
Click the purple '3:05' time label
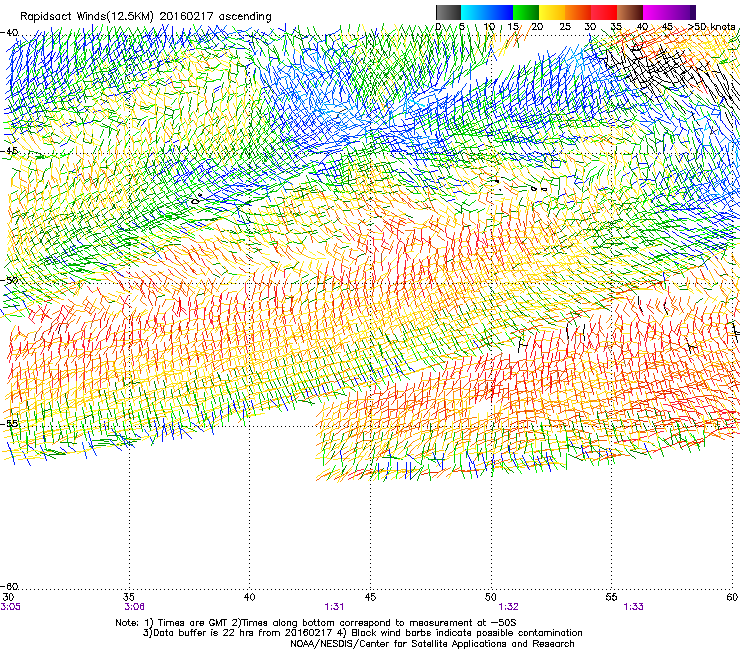click(10, 607)
